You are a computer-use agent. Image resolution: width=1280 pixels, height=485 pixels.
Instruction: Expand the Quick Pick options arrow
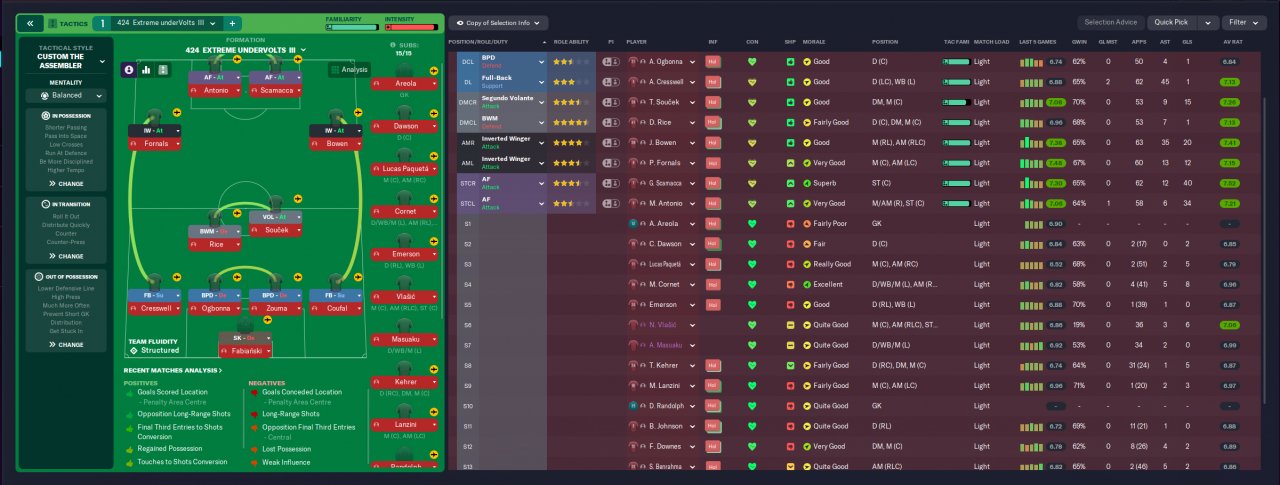coord(1208,22)
